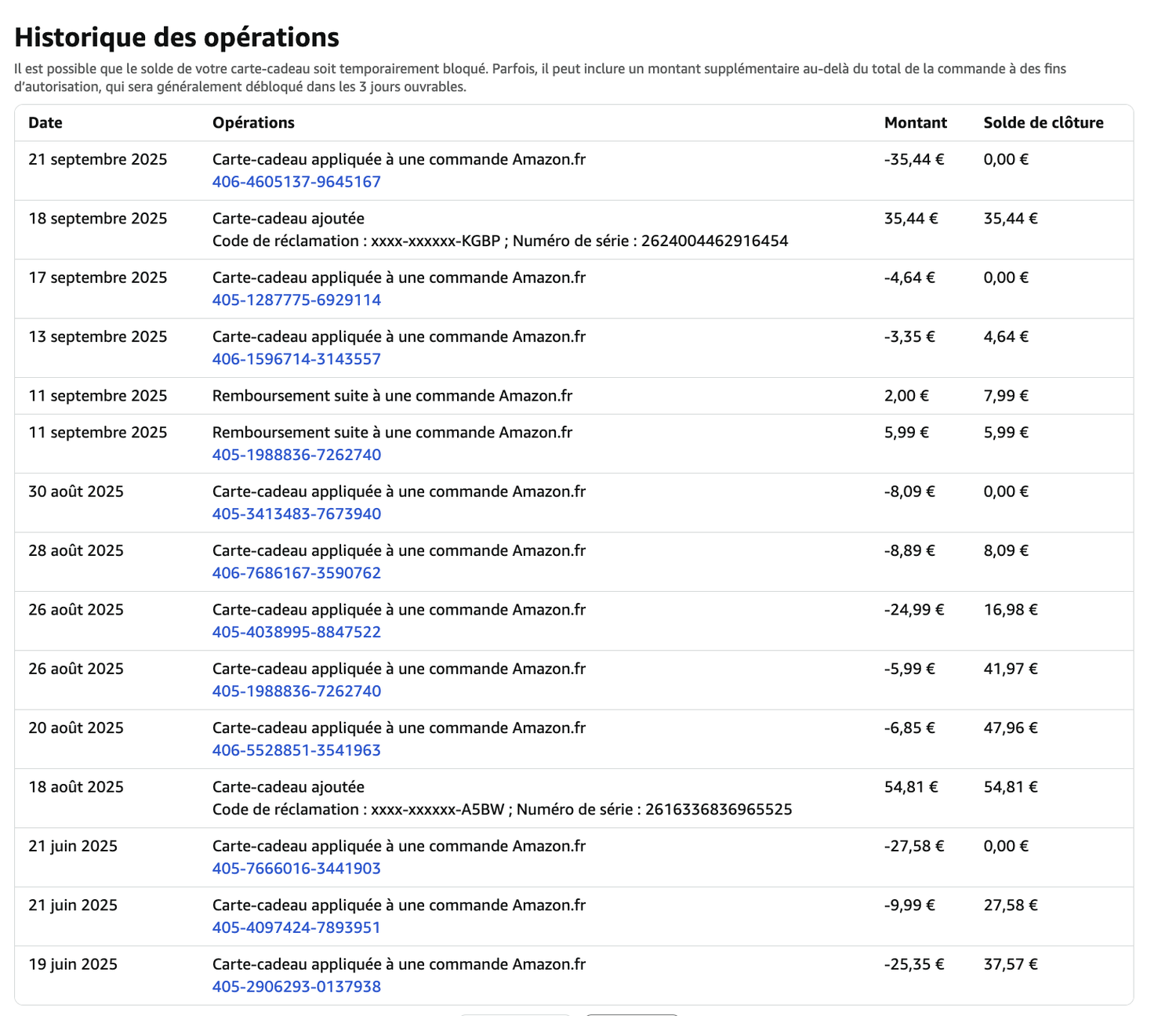This screenshot has width=1176, height=1016.
Task: Click the Date column header
Action: click(x=45, y=123)
